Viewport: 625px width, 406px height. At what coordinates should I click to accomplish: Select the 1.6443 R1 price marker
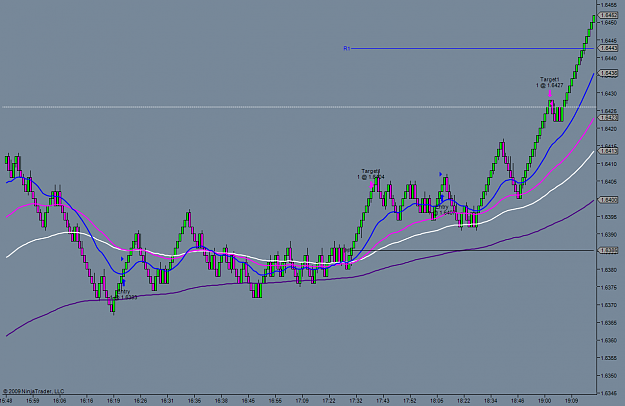click(x=609, y=48)
